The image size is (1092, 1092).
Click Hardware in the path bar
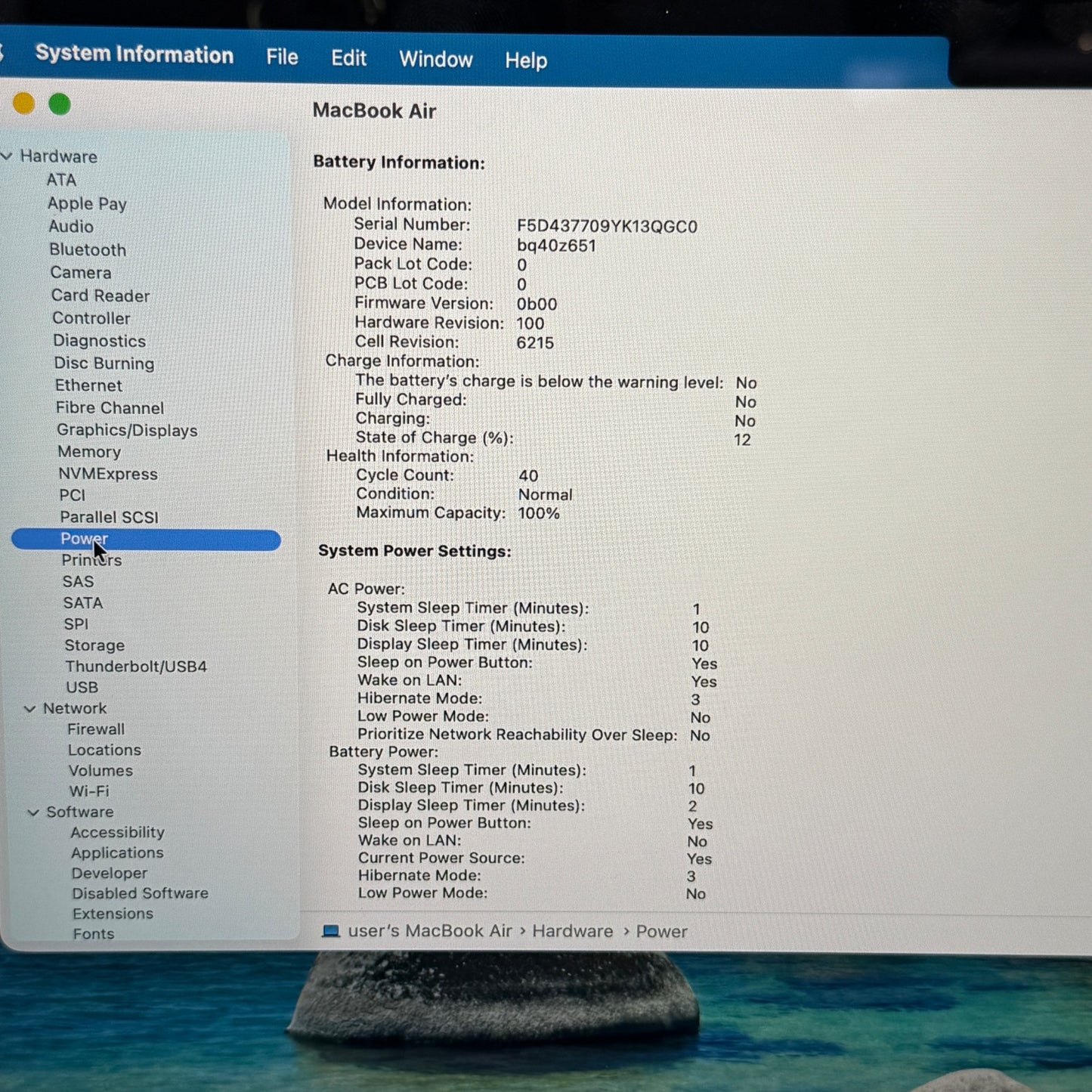coord(573,931)
